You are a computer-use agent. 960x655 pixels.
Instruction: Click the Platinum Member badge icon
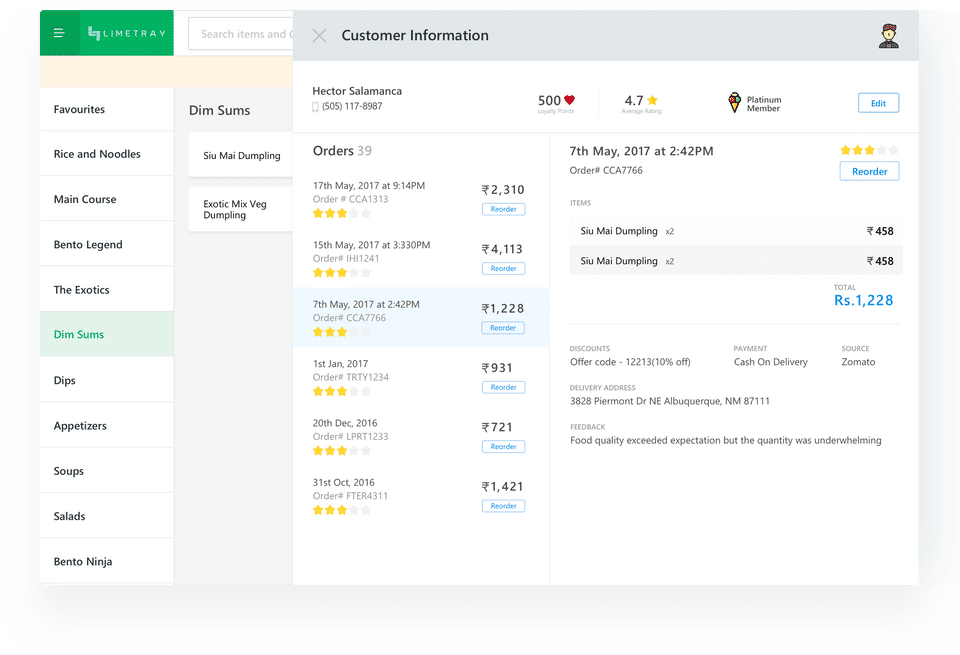pyautogui.click(x=735, y=102)
